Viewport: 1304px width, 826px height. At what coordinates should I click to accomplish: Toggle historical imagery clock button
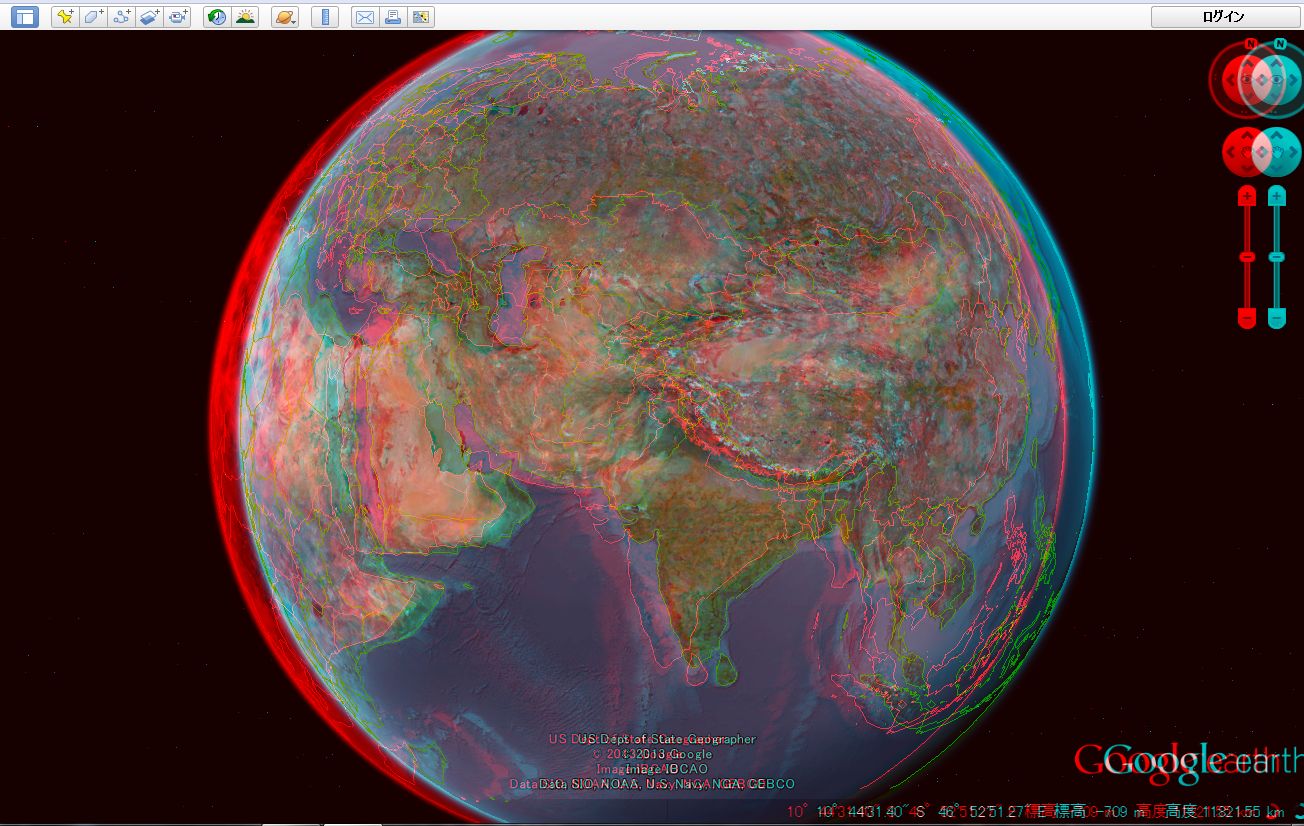(x=216, y=17)
